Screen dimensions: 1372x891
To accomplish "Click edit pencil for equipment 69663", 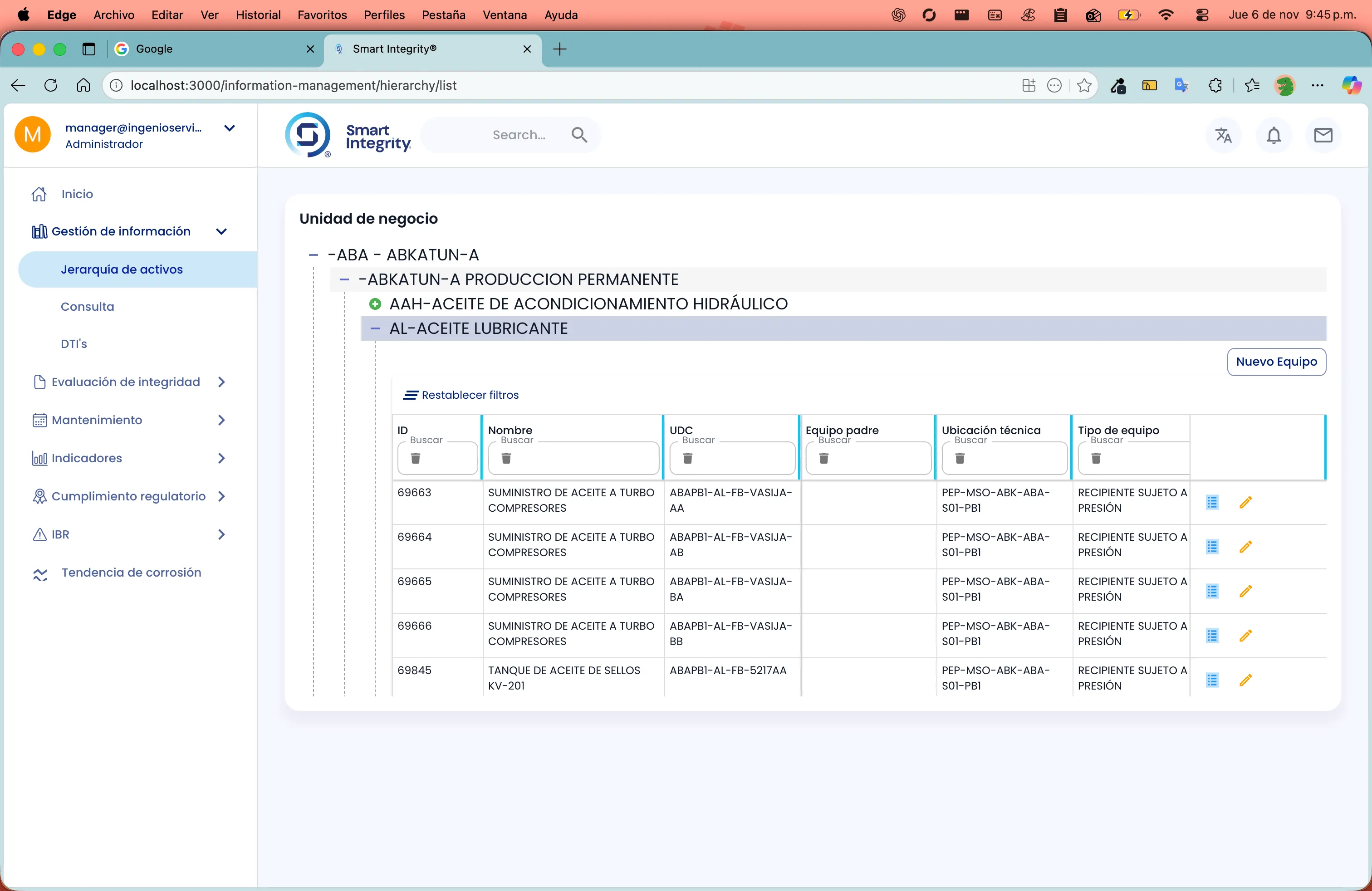I will tap(1245, 502).
